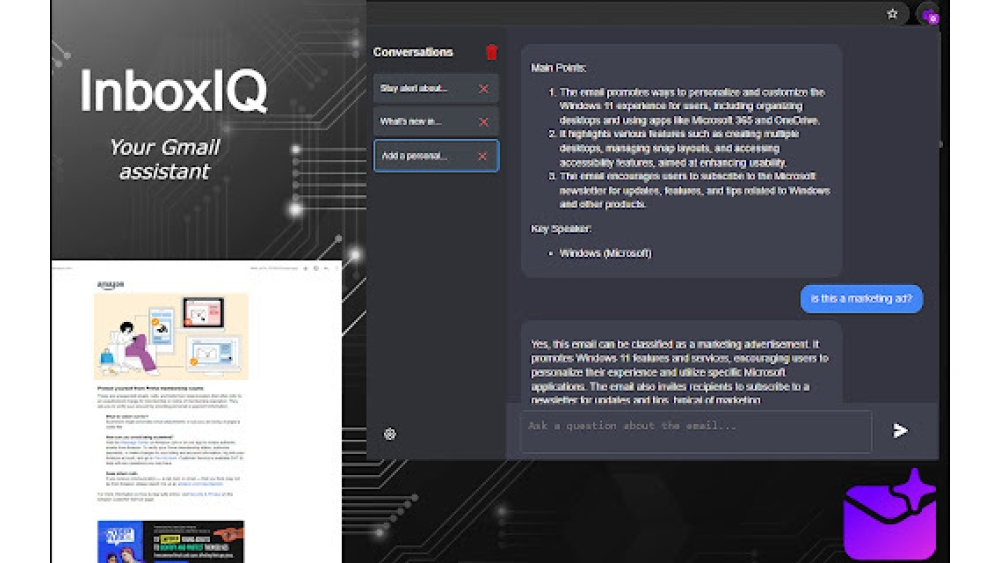
Task: Click the purple InboxIQ envelope logo
Action: coord(890,514)
